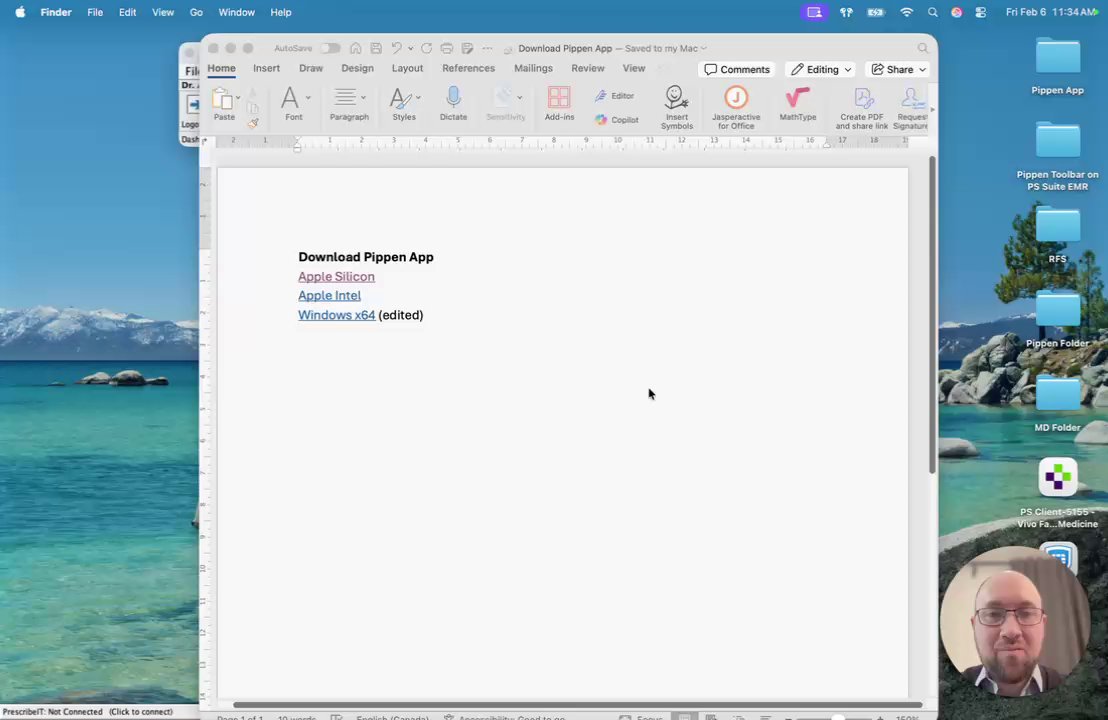Follow the Apple Intel link
The image size is (1108, 720).
point(329,295)
